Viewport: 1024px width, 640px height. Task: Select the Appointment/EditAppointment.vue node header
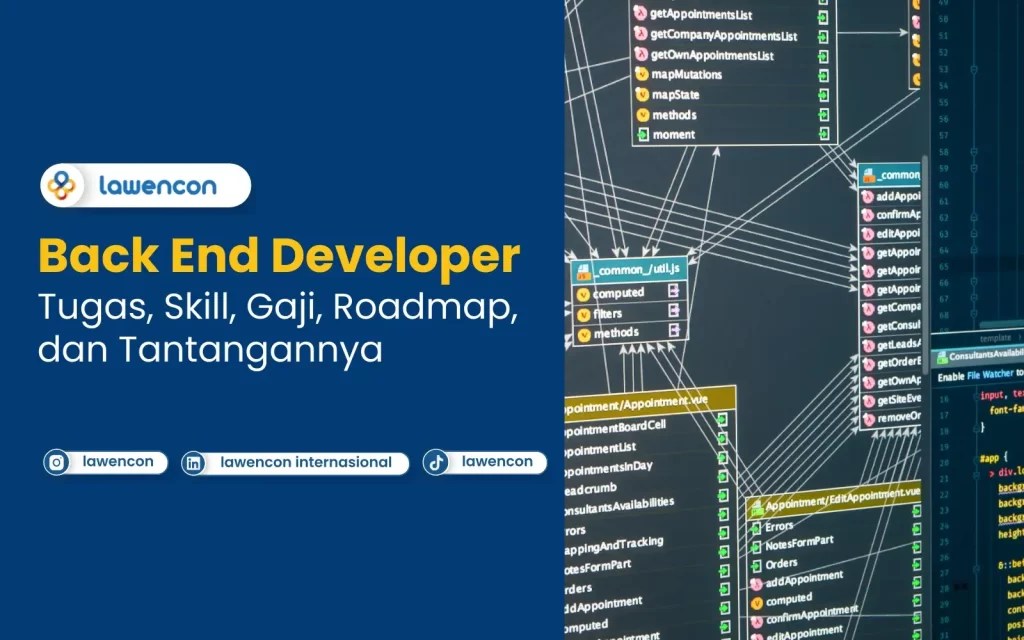[x=834, y=500]
